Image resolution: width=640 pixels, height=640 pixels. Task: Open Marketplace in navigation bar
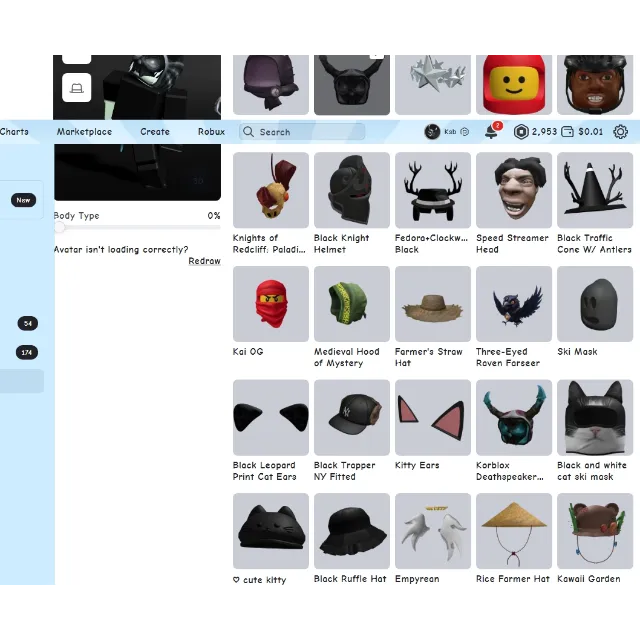tap(84, 132)
